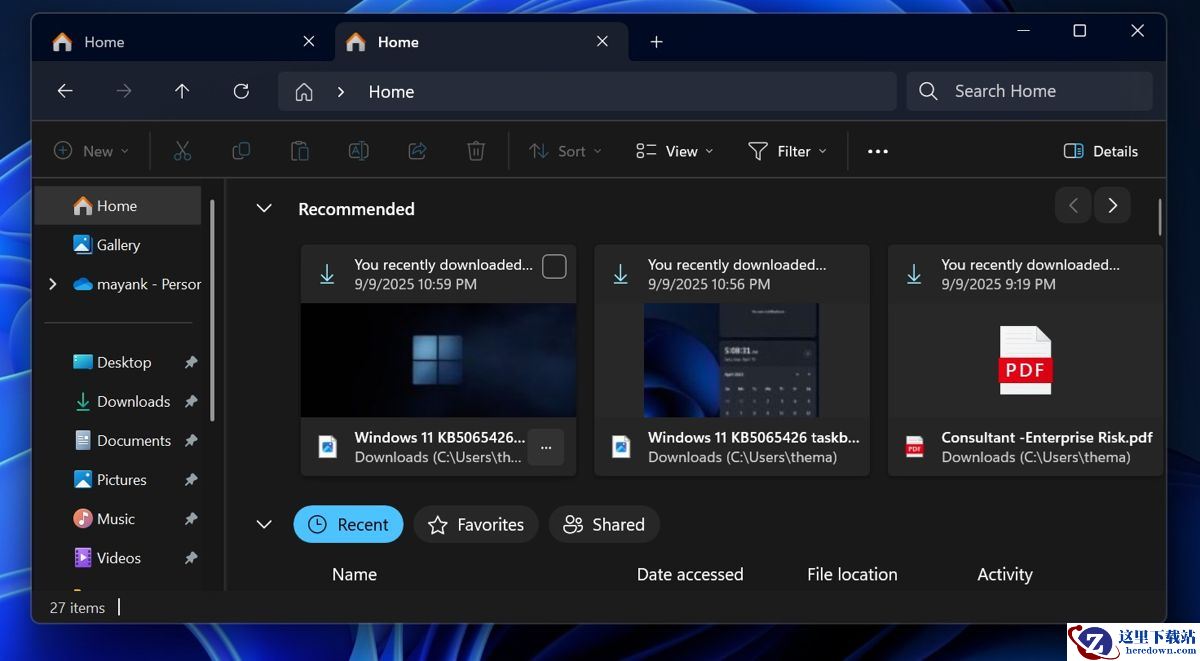1200x661 pixels.
Task: Open a new tab with plus button
Action: click(x=656, y=42)
